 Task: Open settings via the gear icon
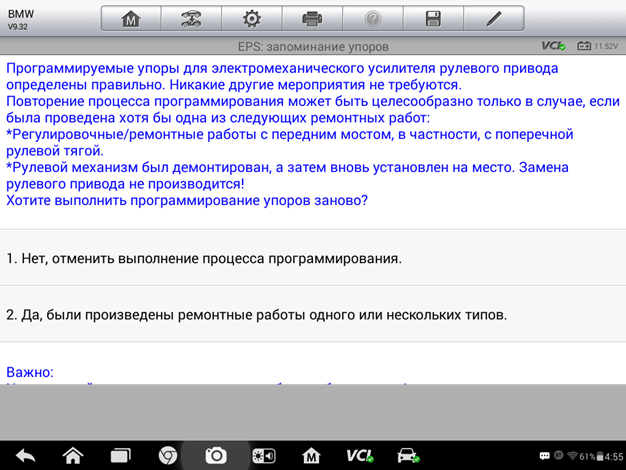tap(251, 19)
